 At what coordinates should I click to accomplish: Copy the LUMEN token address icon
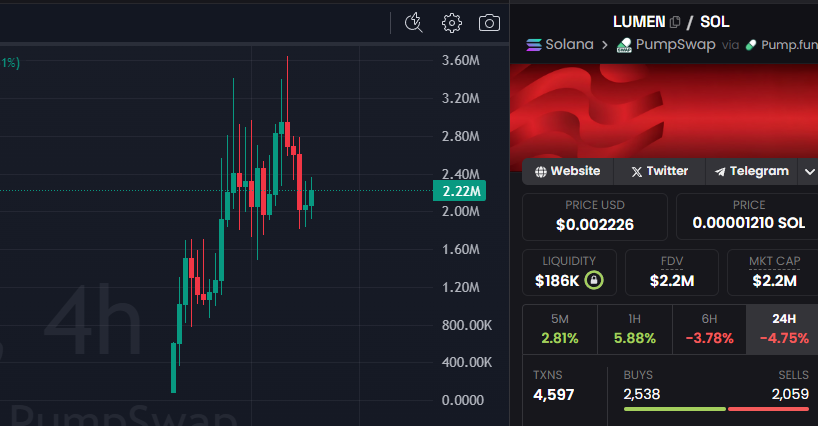(x=675, y=22)
